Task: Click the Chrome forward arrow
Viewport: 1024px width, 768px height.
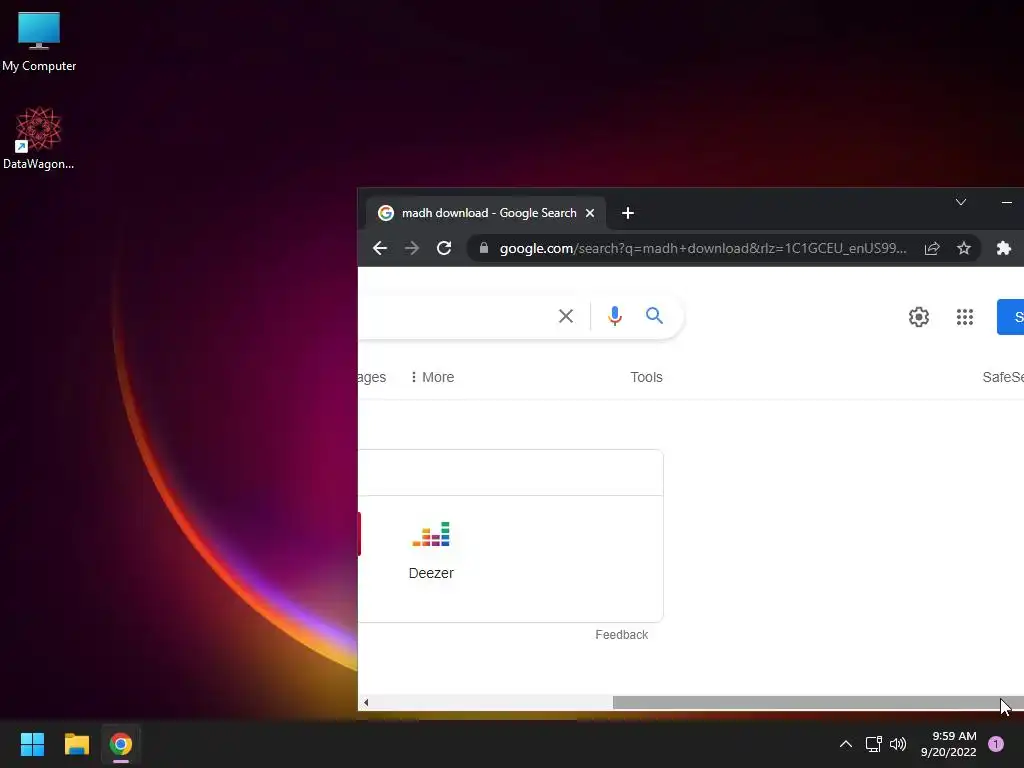Action: [x=411, y=248]
